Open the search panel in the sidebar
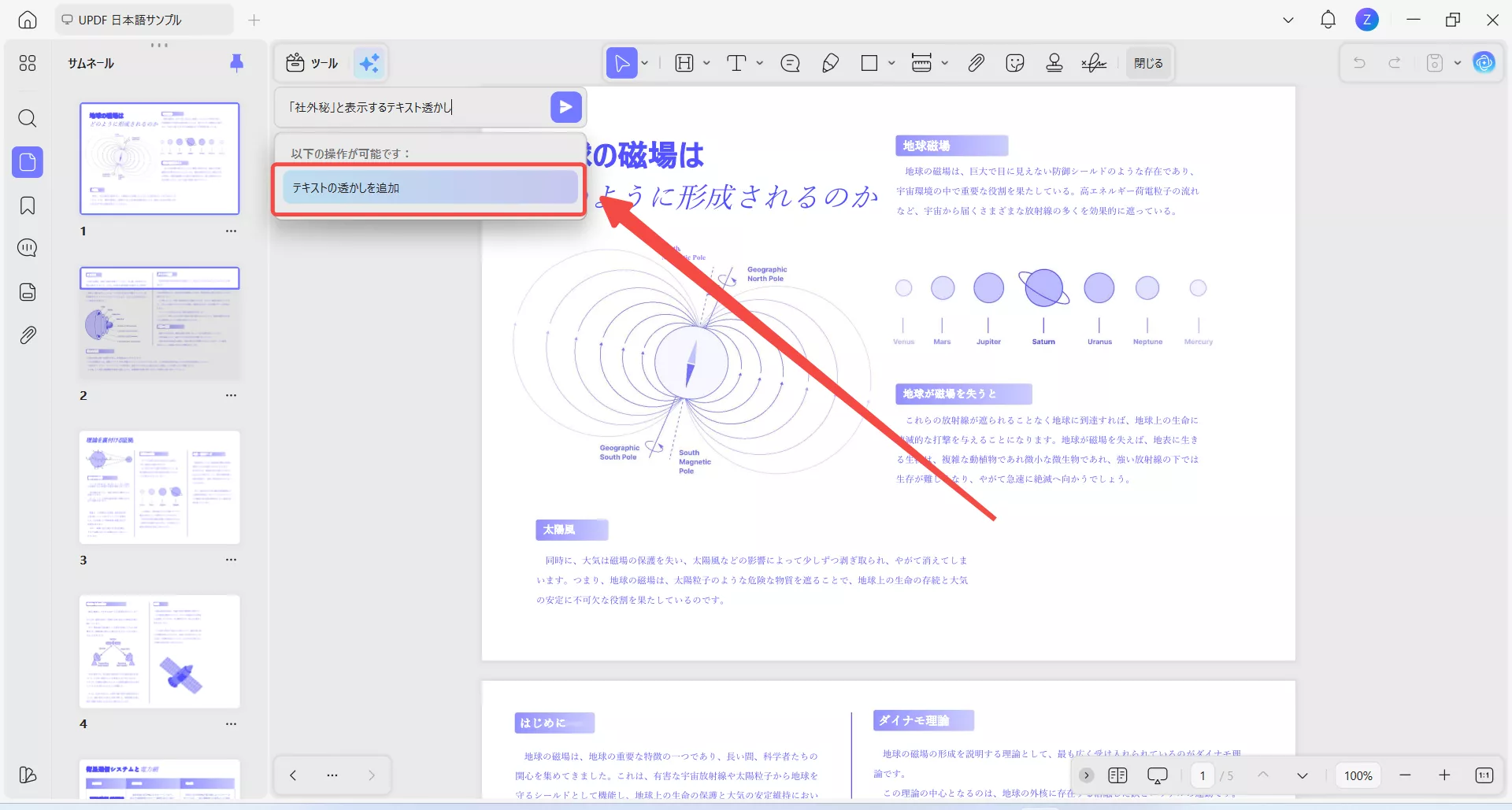Image resolution: width=1512 pixels, height=810 pixels. pos(28,118)
